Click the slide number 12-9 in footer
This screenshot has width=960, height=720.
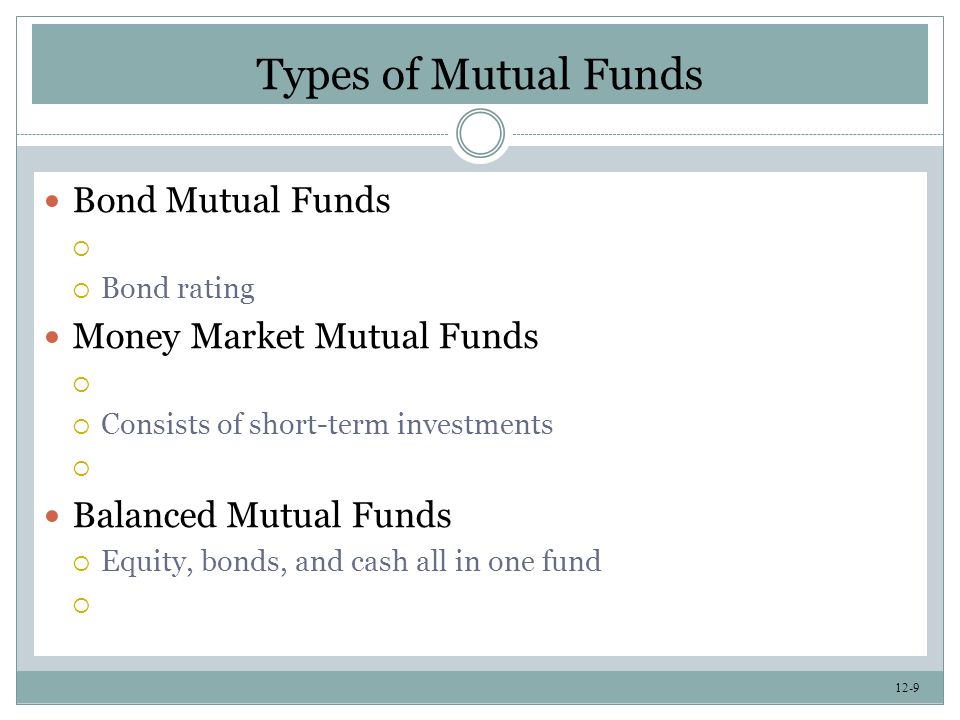click(907, 688)
